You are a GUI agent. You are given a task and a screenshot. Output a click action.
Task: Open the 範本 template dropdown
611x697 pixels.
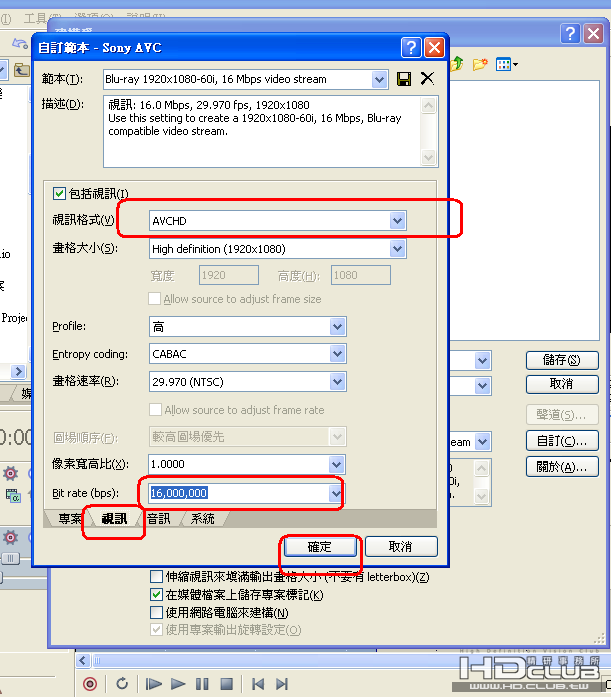coord(379,80)
